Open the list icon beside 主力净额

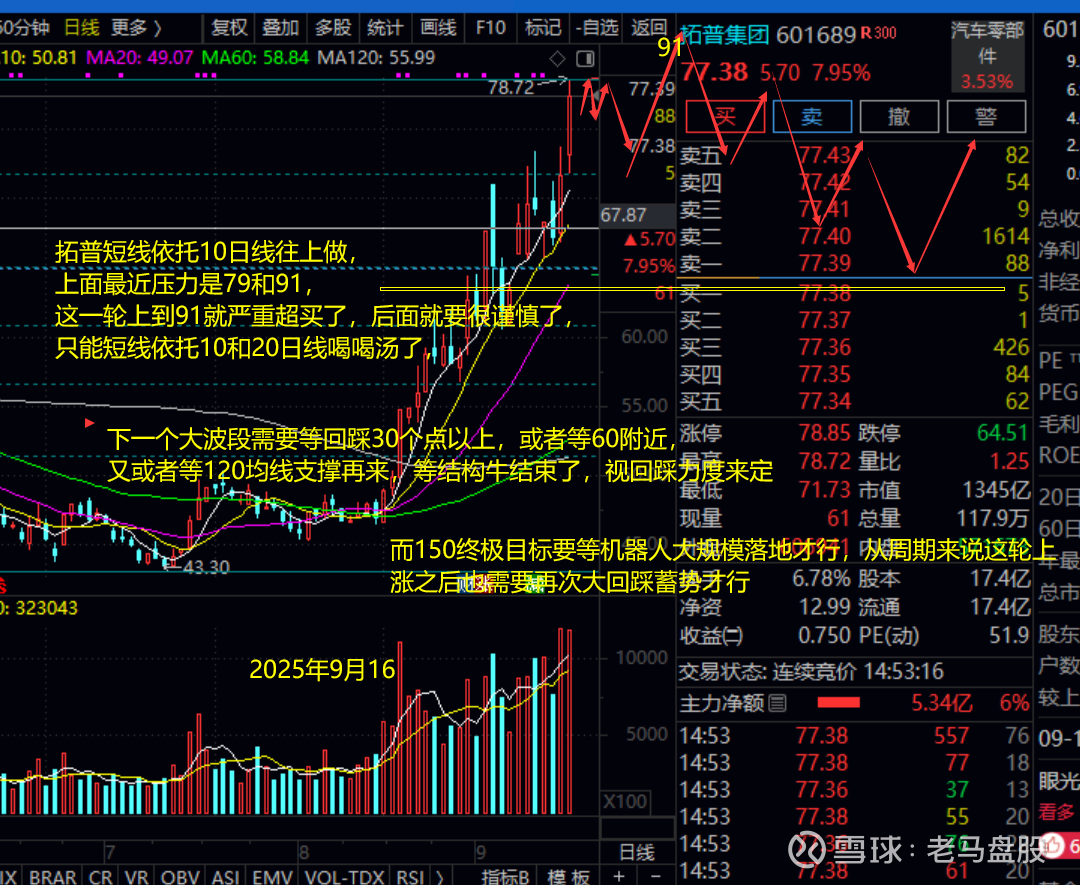778,703
